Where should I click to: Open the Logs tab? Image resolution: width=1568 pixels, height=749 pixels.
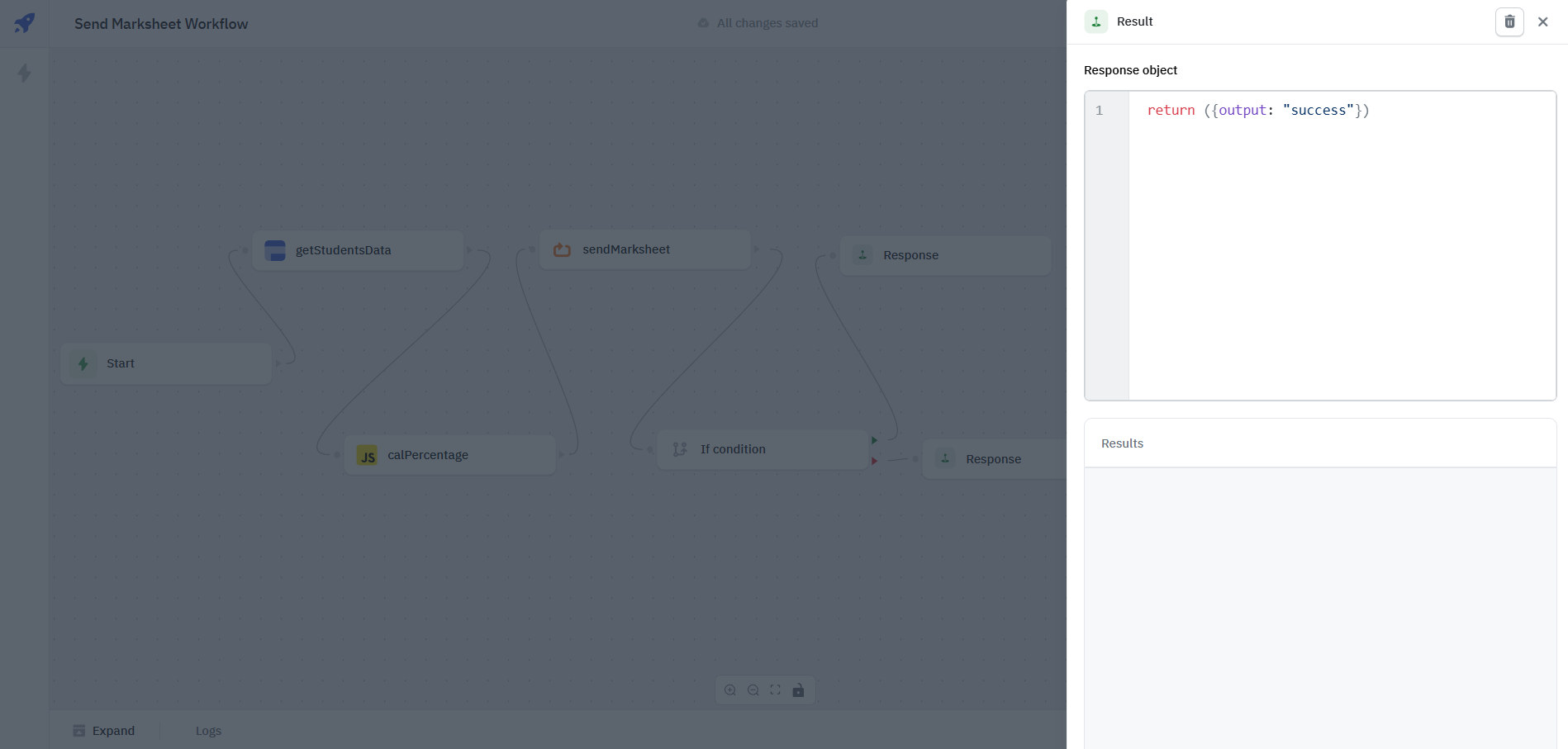pyautogui.click(x=208, y=731)
